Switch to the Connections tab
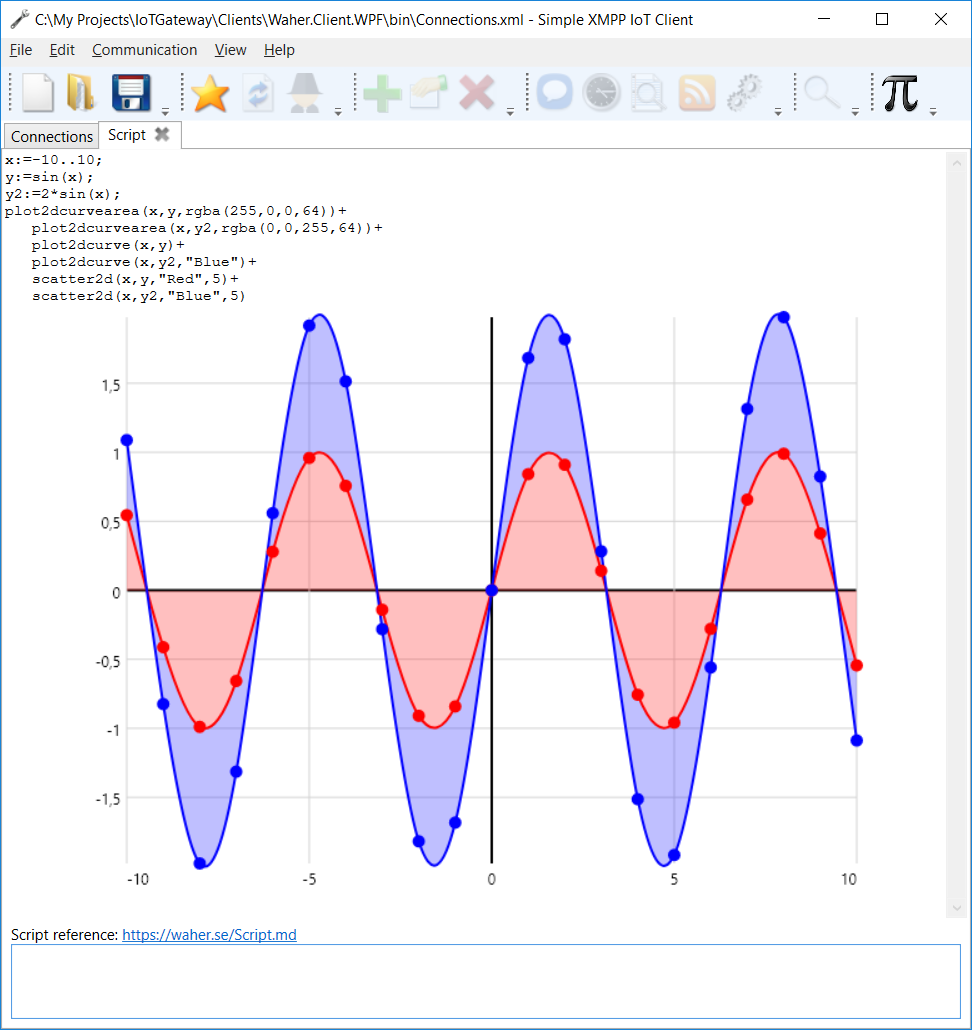972x1030 pixels. 52,136
